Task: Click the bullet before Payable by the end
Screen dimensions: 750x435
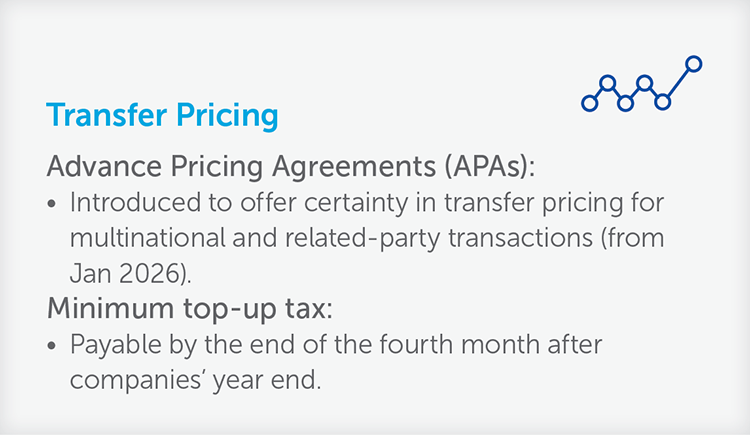Action: pos(52,346)
